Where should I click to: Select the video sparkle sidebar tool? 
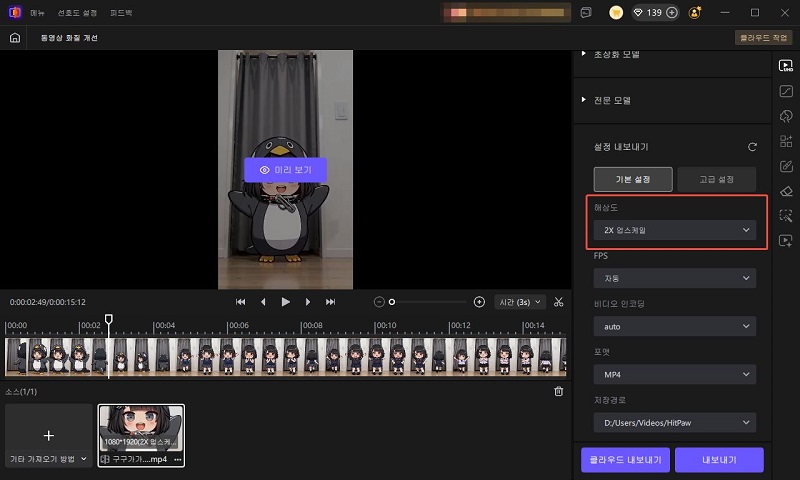[x=786, y=241]
